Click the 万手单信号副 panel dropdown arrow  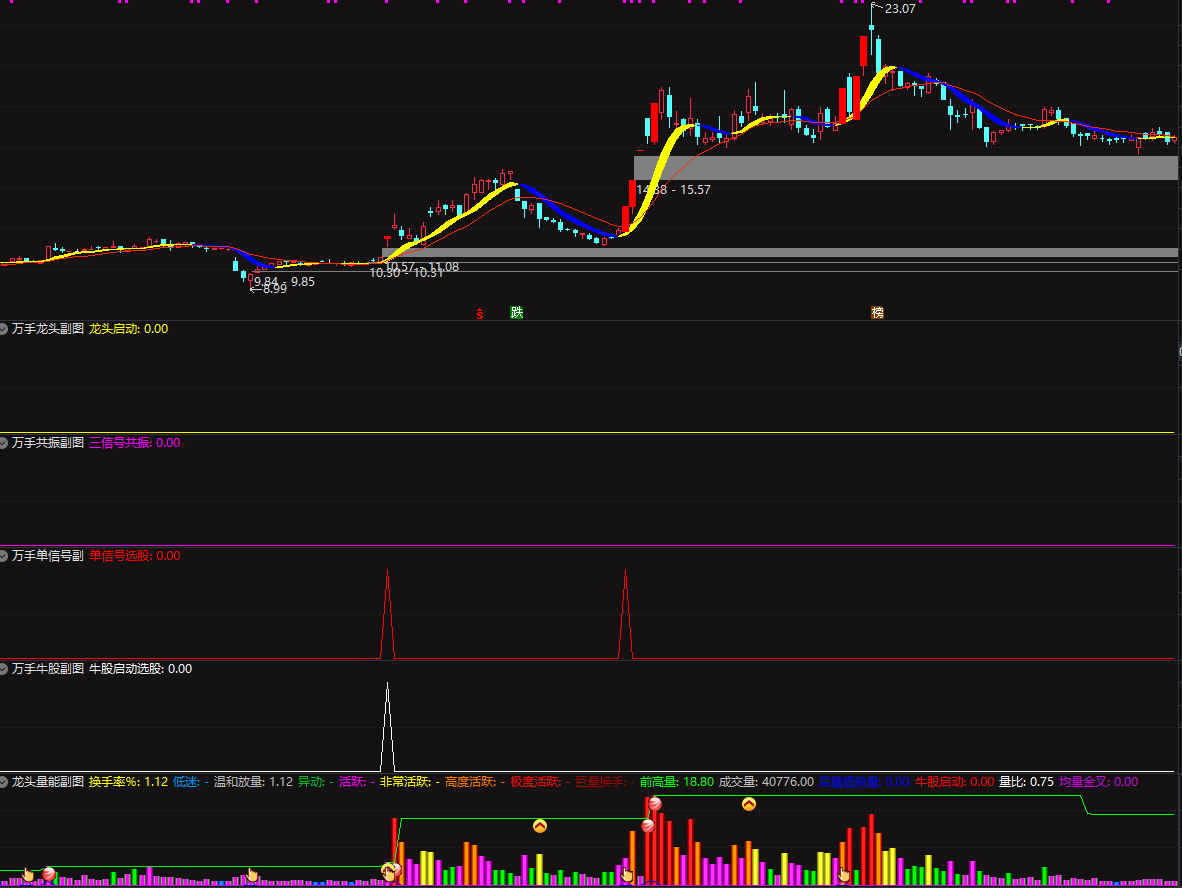pyautogui.click(x=4, y=555)
